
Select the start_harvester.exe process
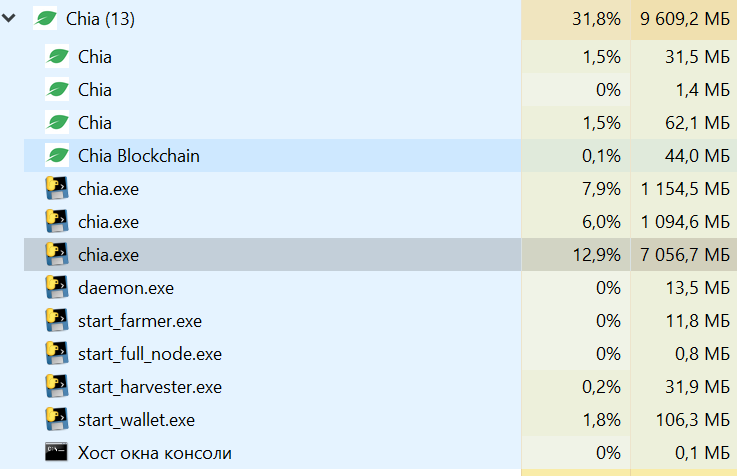tap(150, 387)
